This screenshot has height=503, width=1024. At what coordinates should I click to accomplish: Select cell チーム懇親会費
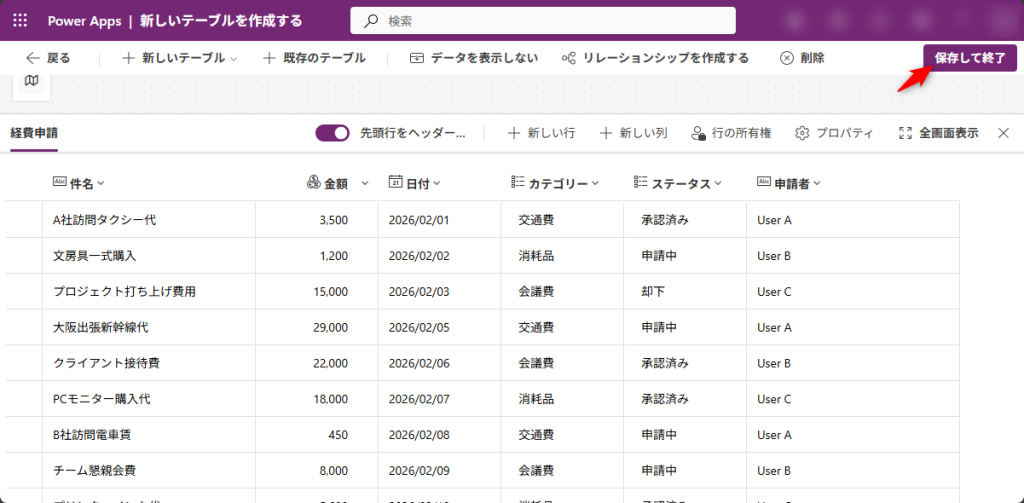tap(149, 470)
